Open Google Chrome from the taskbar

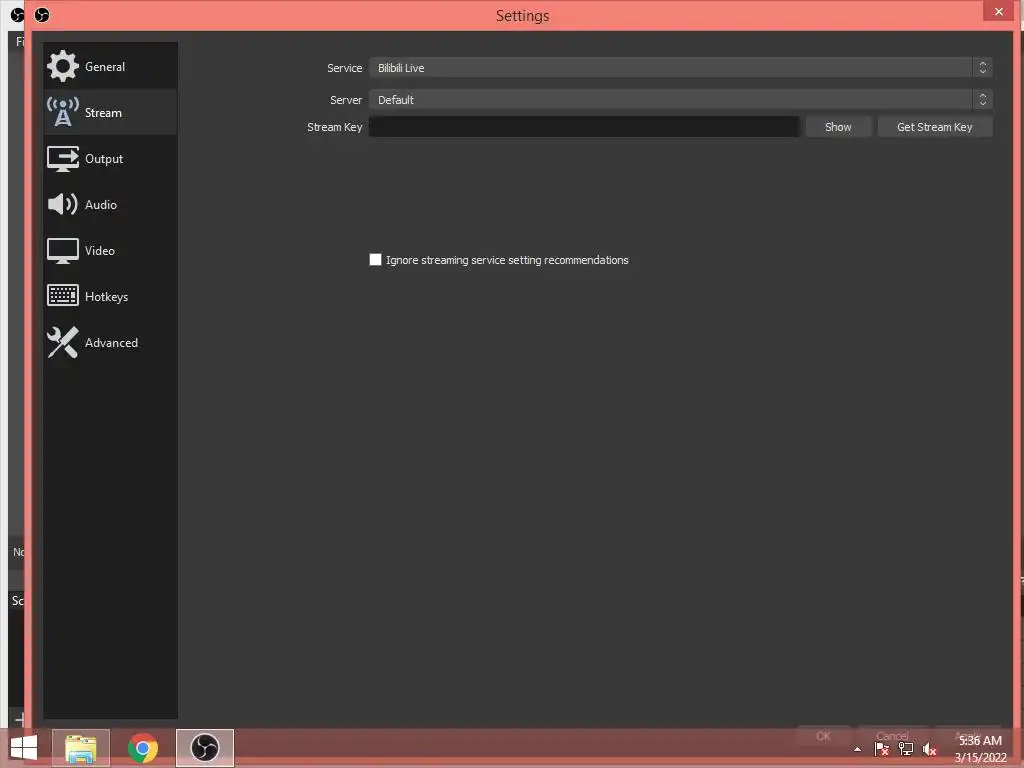[142, 748]
